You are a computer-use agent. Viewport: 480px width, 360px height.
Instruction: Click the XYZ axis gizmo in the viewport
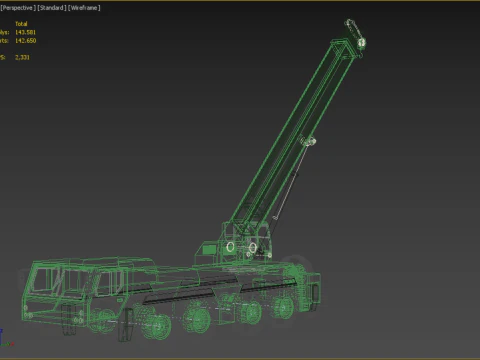[6, 338]
